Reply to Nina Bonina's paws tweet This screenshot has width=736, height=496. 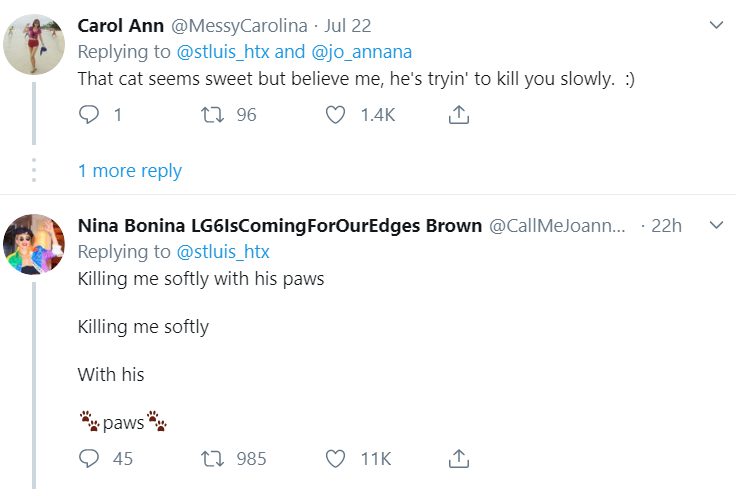90,459
